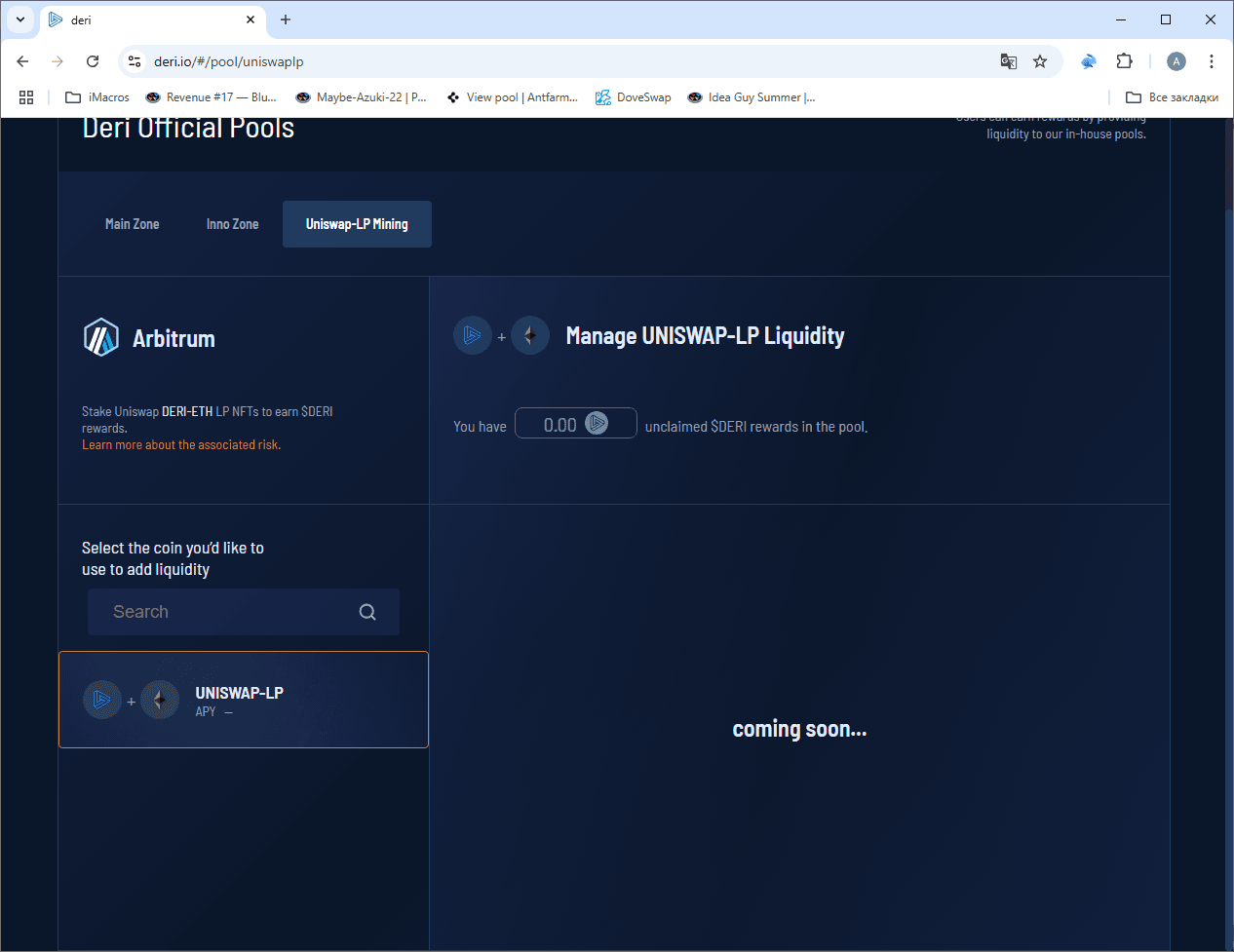Image resolution: width=1234 pixels, height=952 pixels.
Task: Switch to the Main Zone tab
Action: point(133,224)
